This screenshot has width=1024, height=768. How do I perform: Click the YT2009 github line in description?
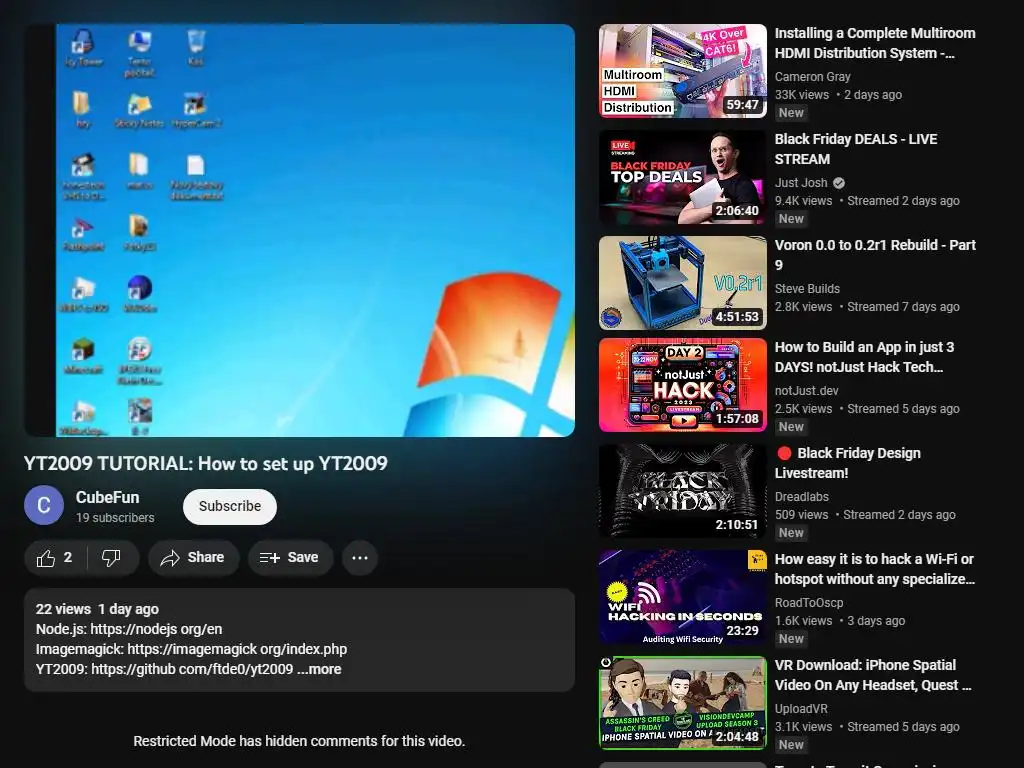coord(165,669)
